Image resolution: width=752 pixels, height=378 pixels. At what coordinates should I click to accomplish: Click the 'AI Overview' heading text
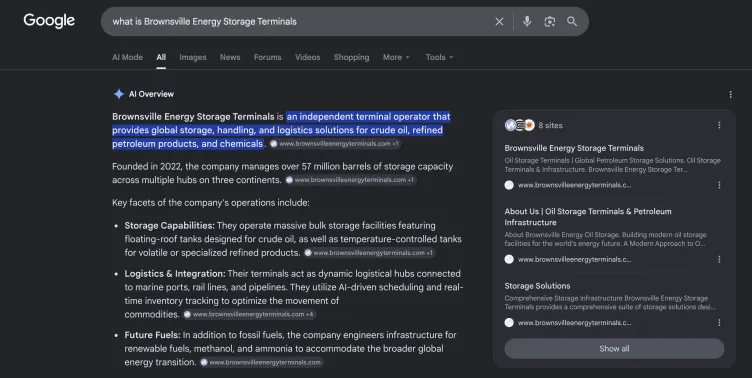(151, 94)
